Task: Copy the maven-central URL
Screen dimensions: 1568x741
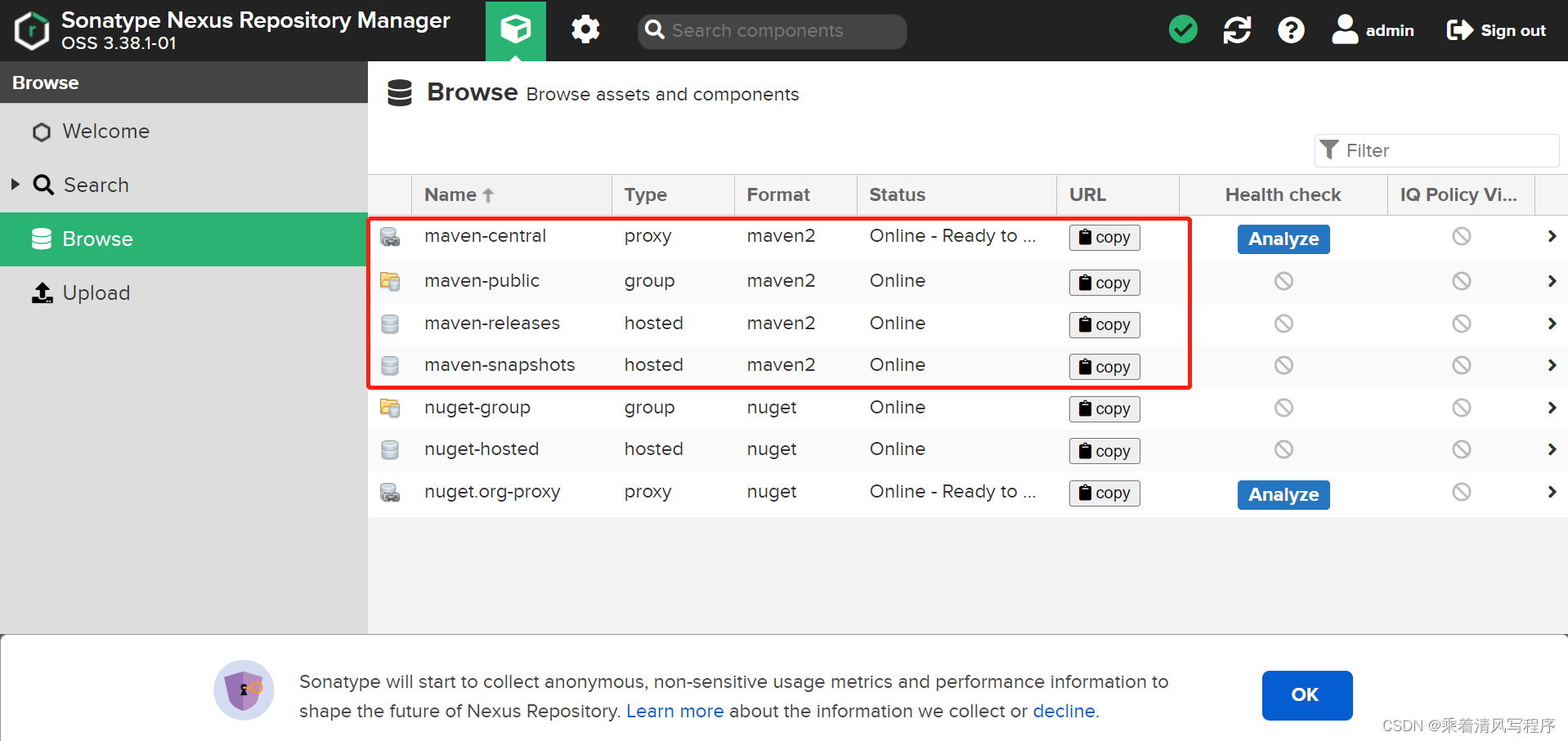Action: [1104, 238]
